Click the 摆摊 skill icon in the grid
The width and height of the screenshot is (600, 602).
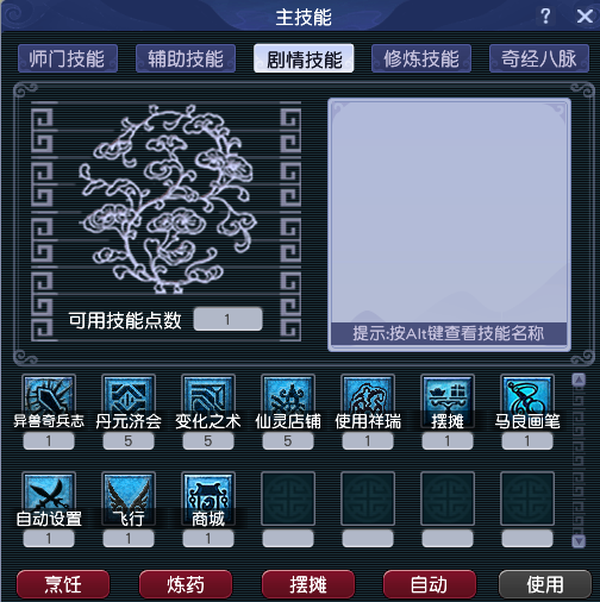[x=448, y=401]
